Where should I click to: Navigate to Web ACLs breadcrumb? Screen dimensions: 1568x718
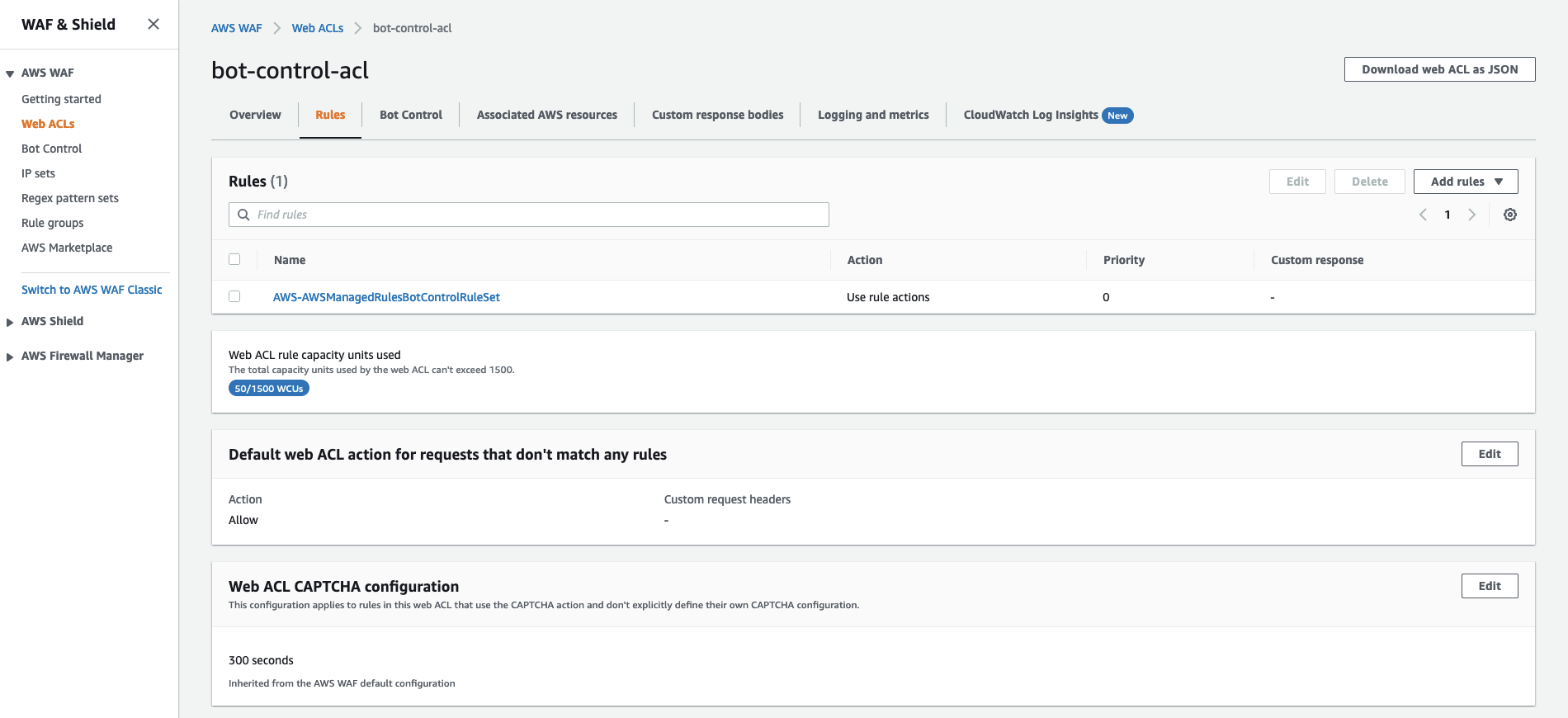pos(318,28)
